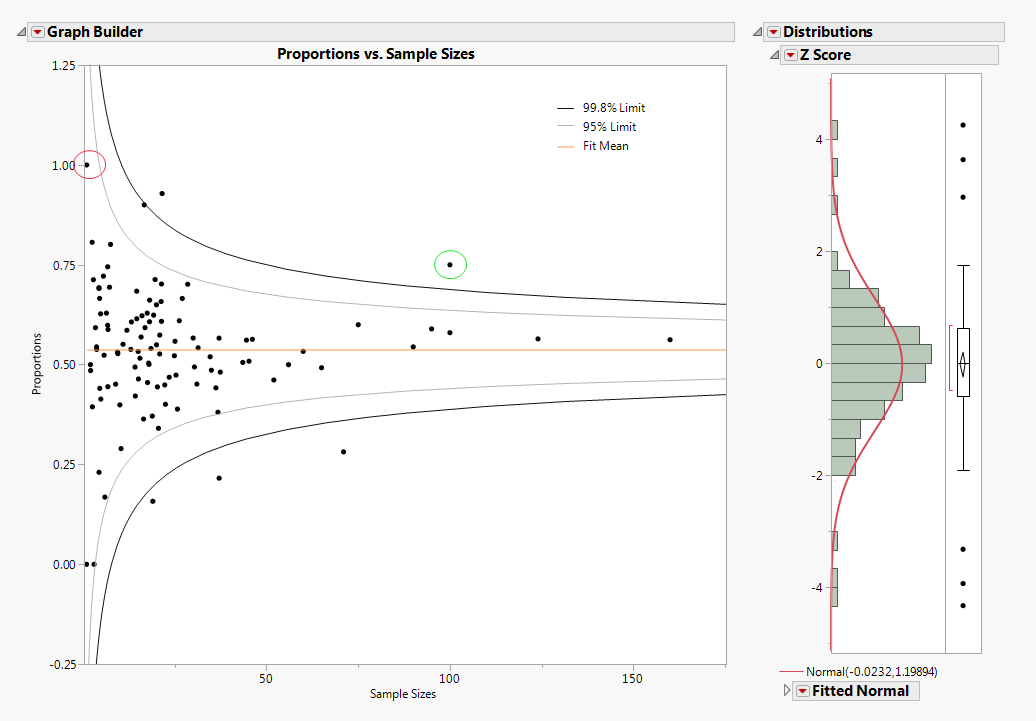Image resolution: width=1036 pixels, height=721 pixels.
Task: Collapse the Z Score section
Action: (773, 54)
